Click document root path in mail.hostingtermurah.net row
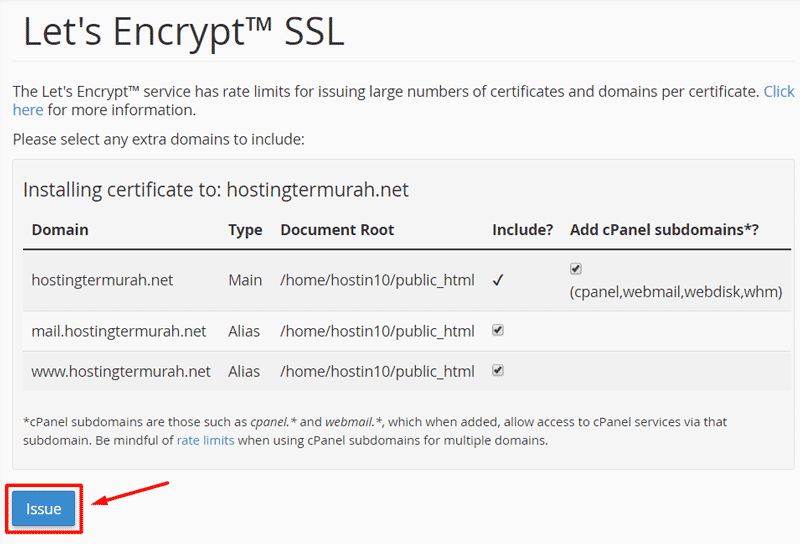This screenshot has height=544, width=800. point(377,331)
